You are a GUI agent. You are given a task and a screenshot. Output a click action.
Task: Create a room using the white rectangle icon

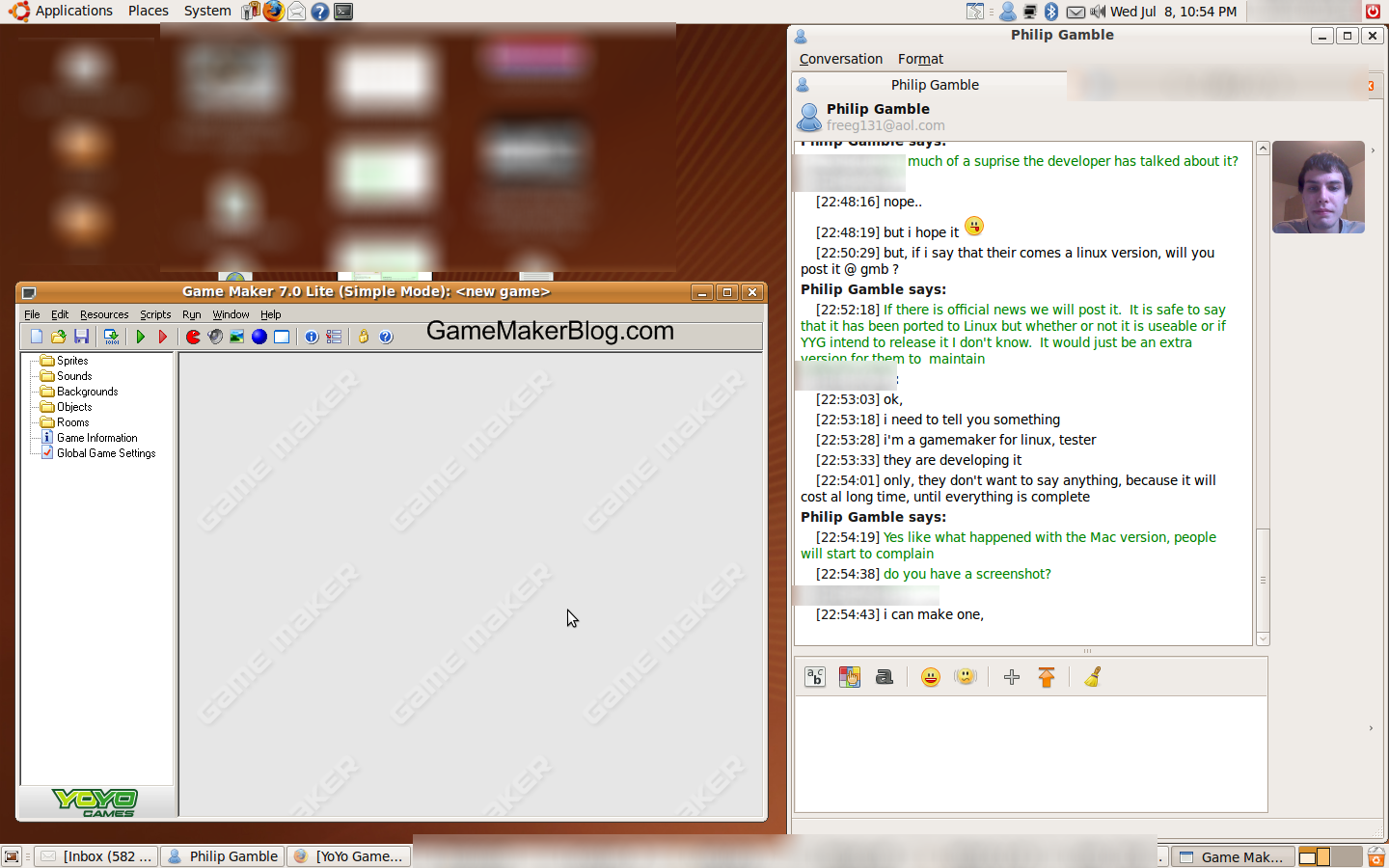click(282, 337)
